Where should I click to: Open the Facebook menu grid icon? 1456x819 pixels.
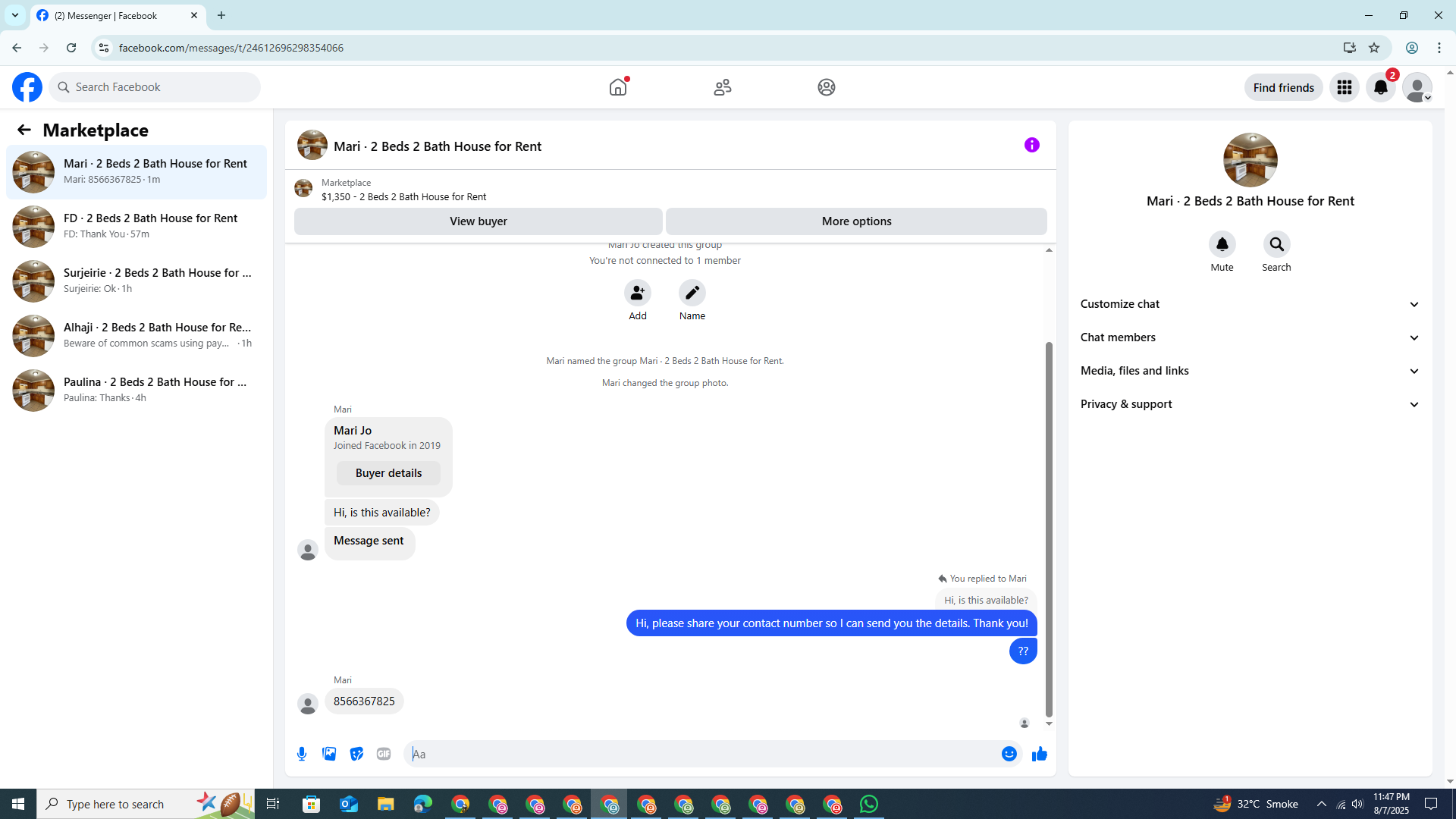click(x=1344, y=87)
